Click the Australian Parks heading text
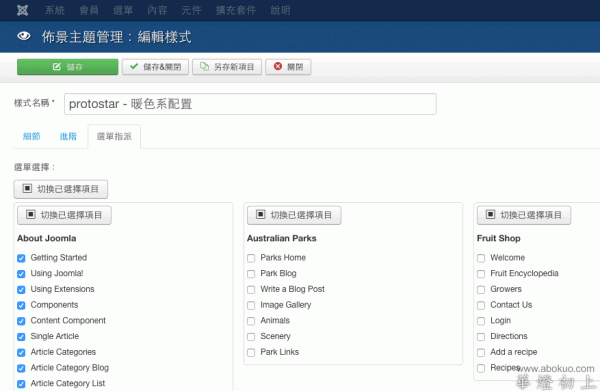The width and height of the screenshot is (600, 391). pyautogui.click(x=282, y=238)
